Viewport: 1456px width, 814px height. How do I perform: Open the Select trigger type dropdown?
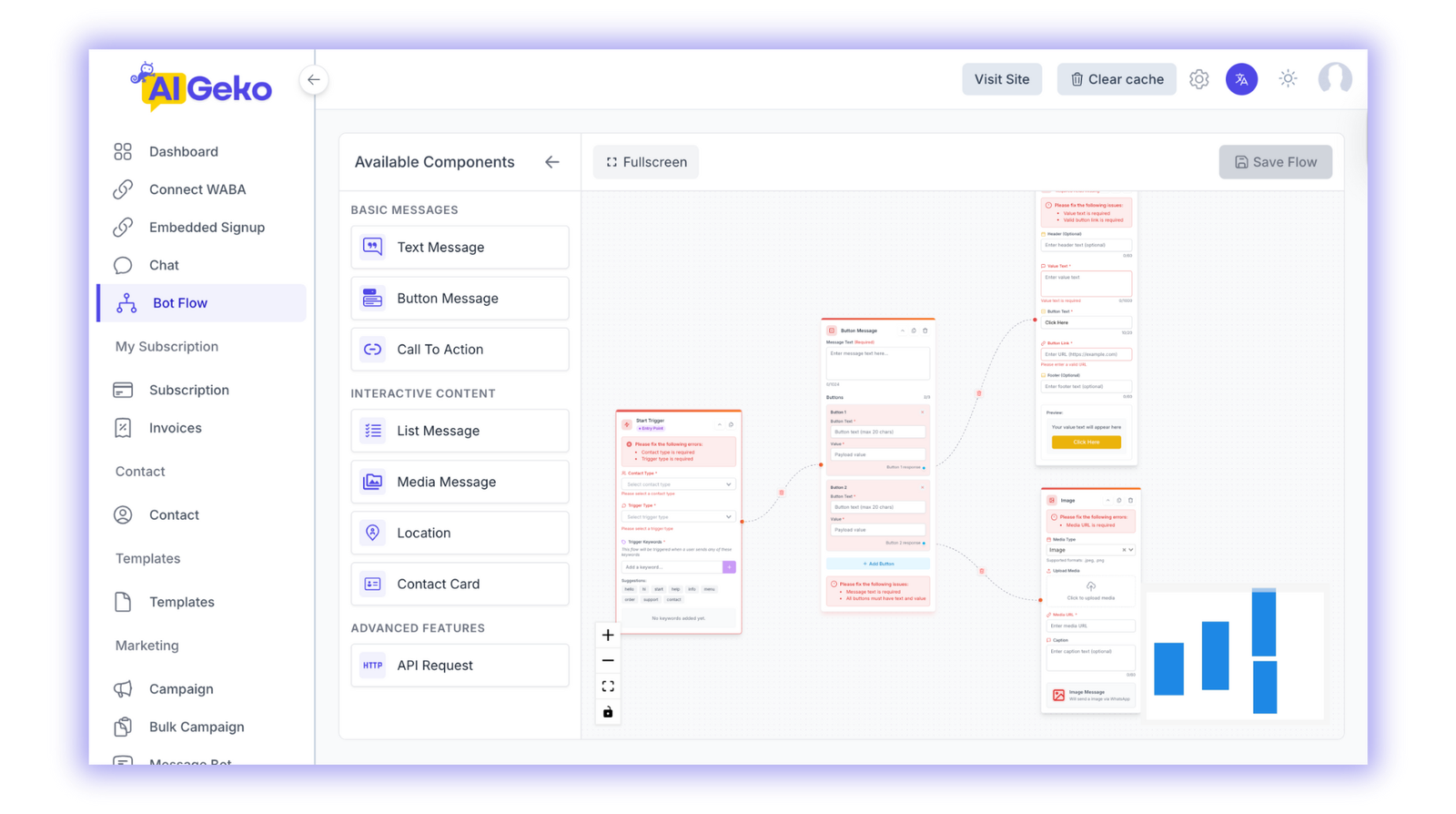coord(678,516)
